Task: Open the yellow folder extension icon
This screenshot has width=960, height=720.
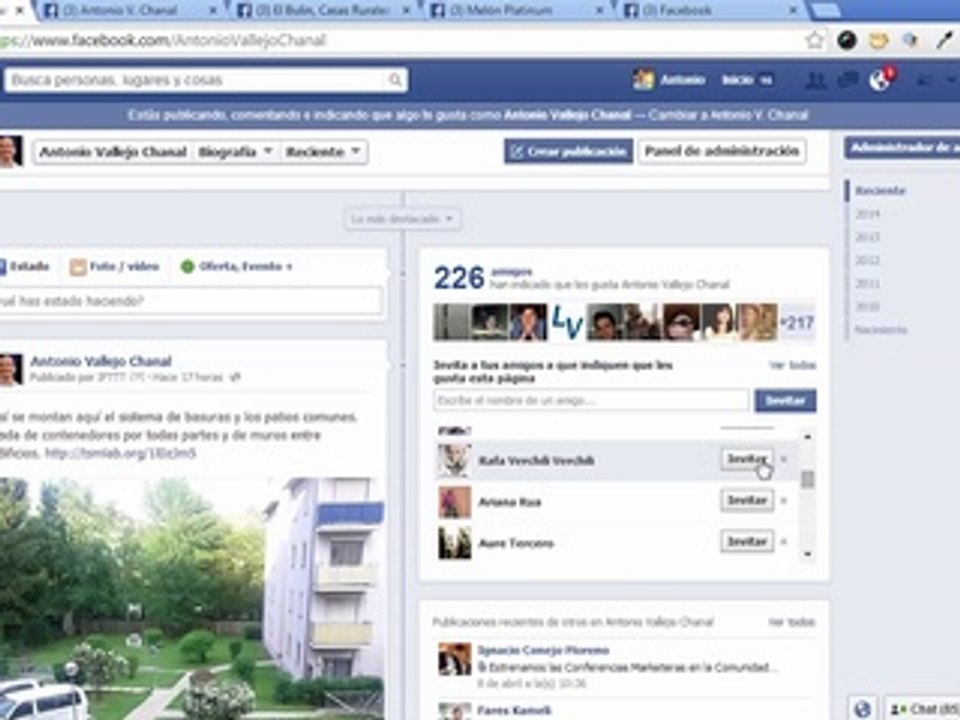Action: click(879, 40)
